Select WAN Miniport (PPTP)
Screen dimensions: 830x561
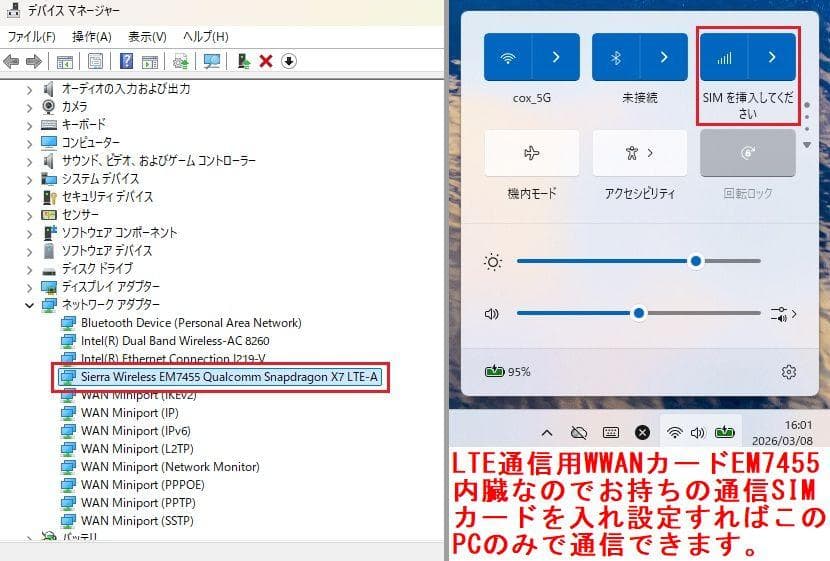click(138, 503)
